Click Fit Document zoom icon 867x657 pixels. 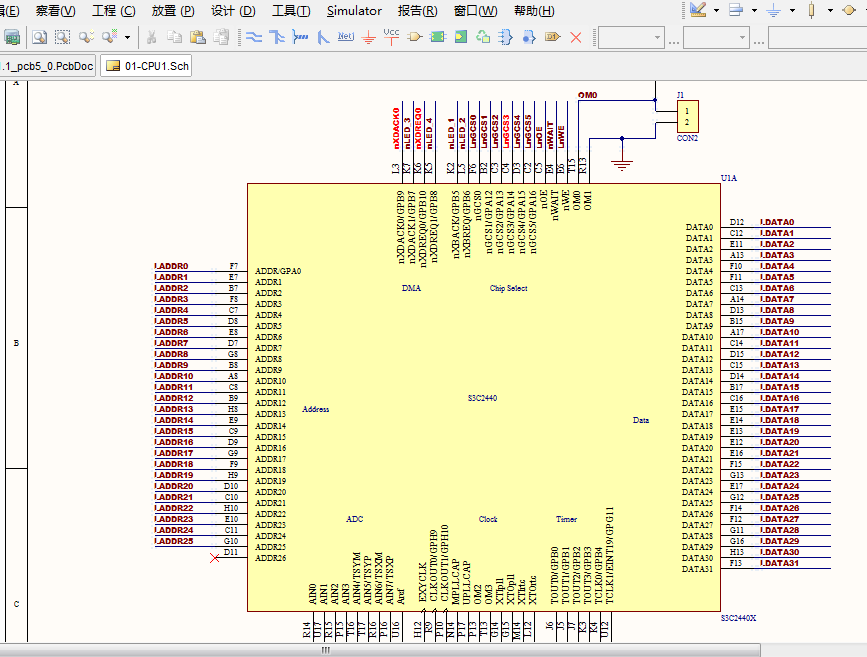(x=39, y=37)
